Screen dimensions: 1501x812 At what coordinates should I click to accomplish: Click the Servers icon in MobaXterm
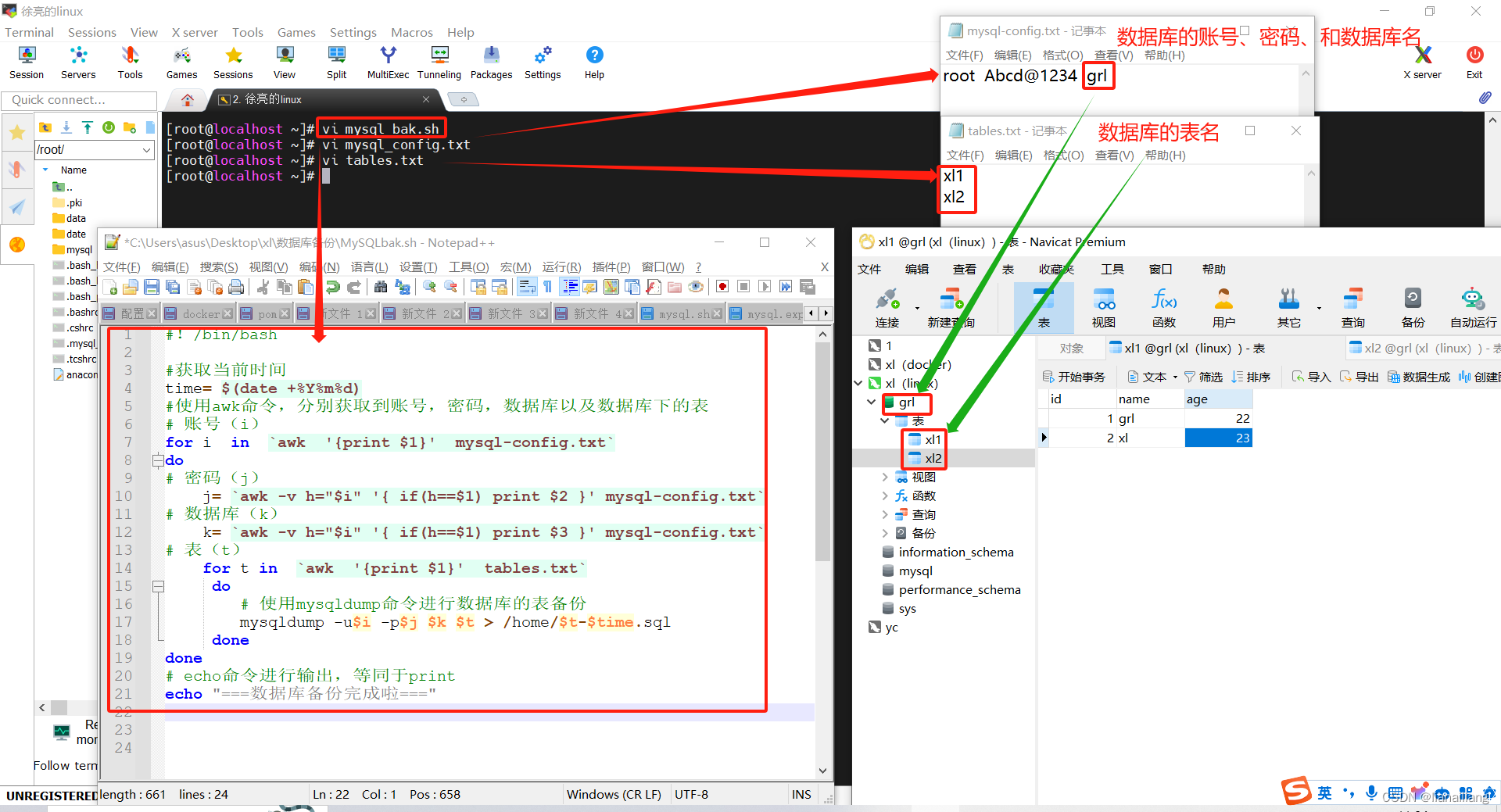coord(78,63)
